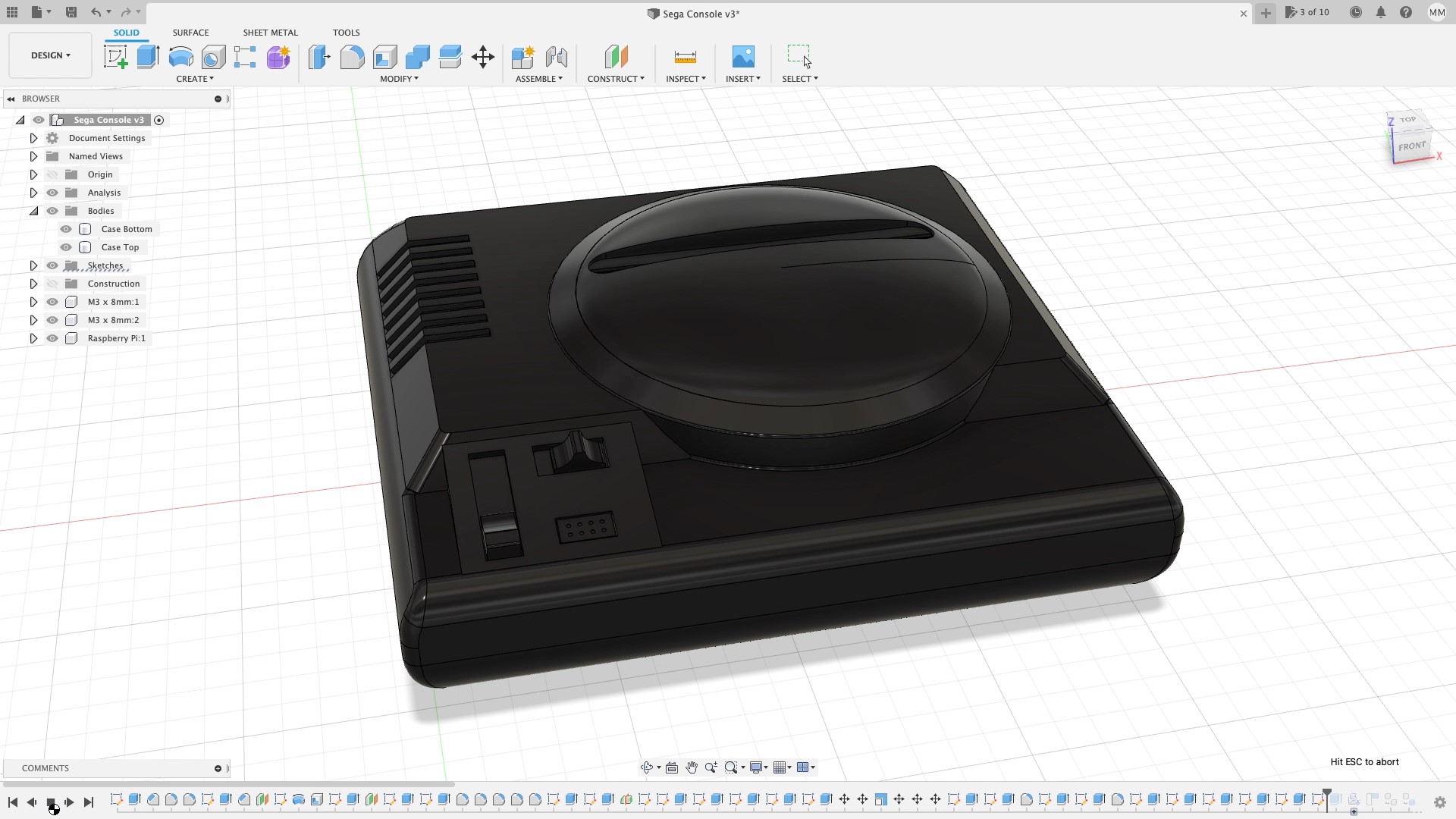Viewport: 1456px width, 819px height.
Task: Activate the Fillet tool in Modify
Action: [x=352, y=57]
